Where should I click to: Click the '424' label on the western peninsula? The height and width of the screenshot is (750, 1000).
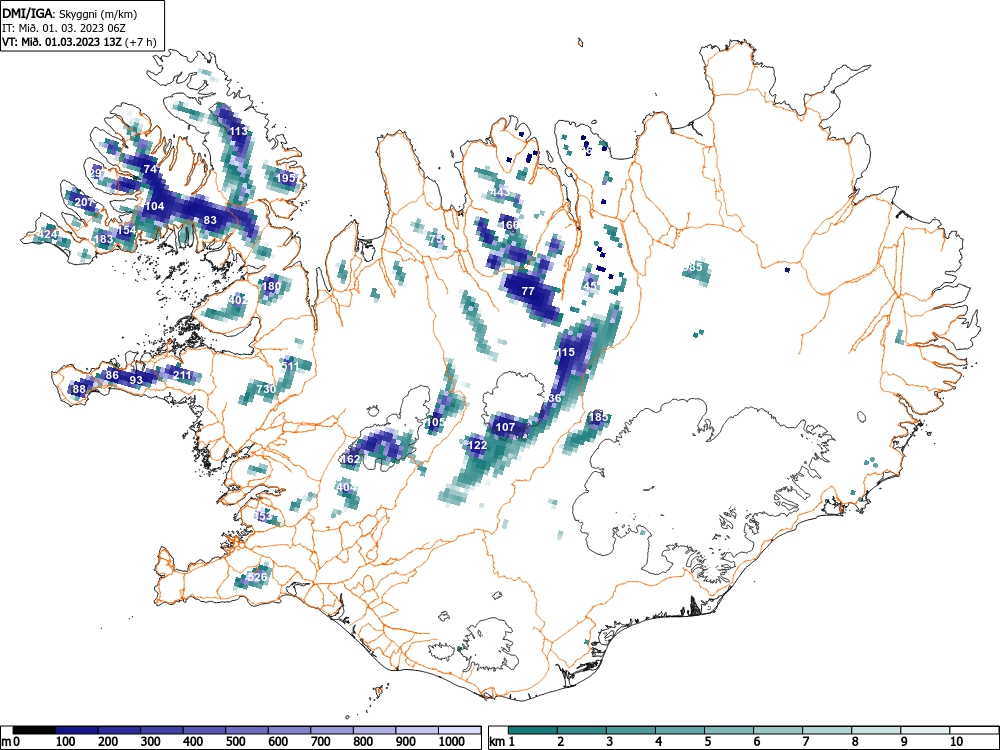coord(47,235)
